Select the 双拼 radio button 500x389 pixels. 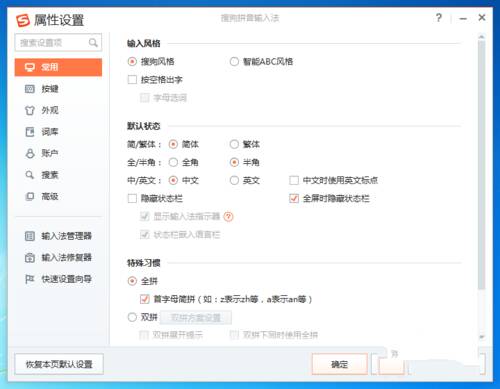click(x=132, y=317)
